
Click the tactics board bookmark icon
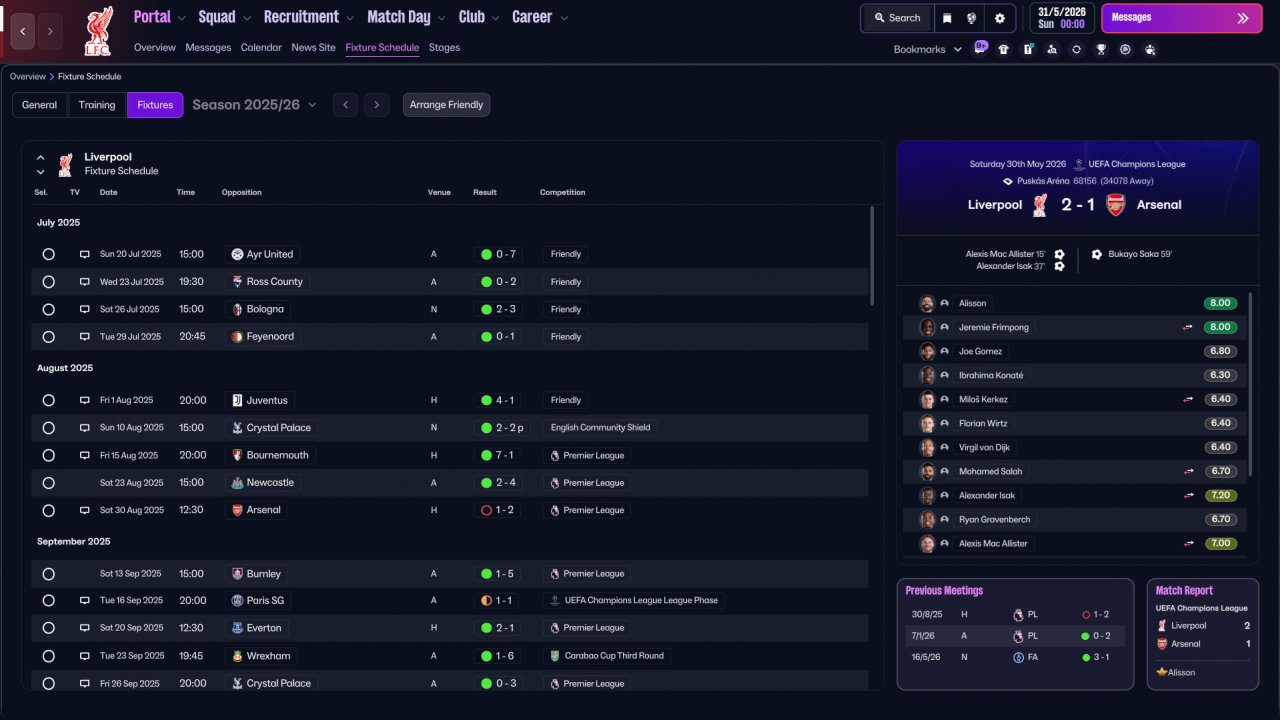[x=1028, y=49]
